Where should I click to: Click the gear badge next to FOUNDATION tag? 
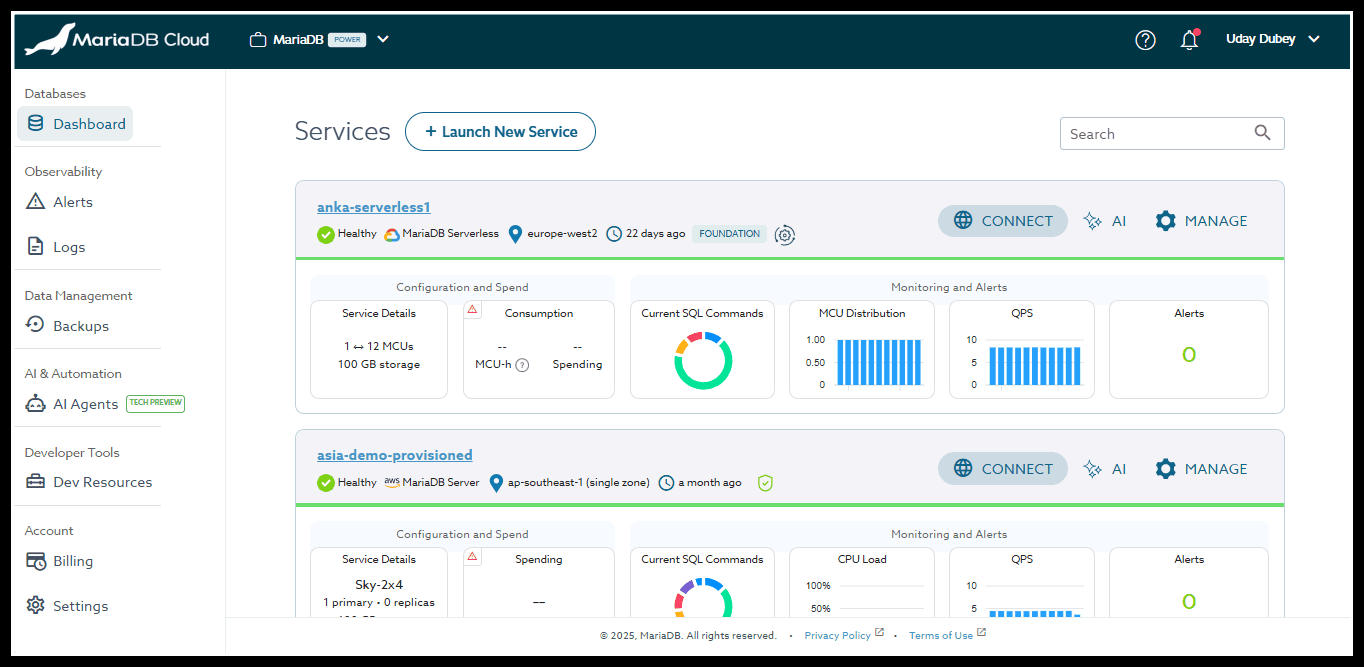[x=785, y=235]
